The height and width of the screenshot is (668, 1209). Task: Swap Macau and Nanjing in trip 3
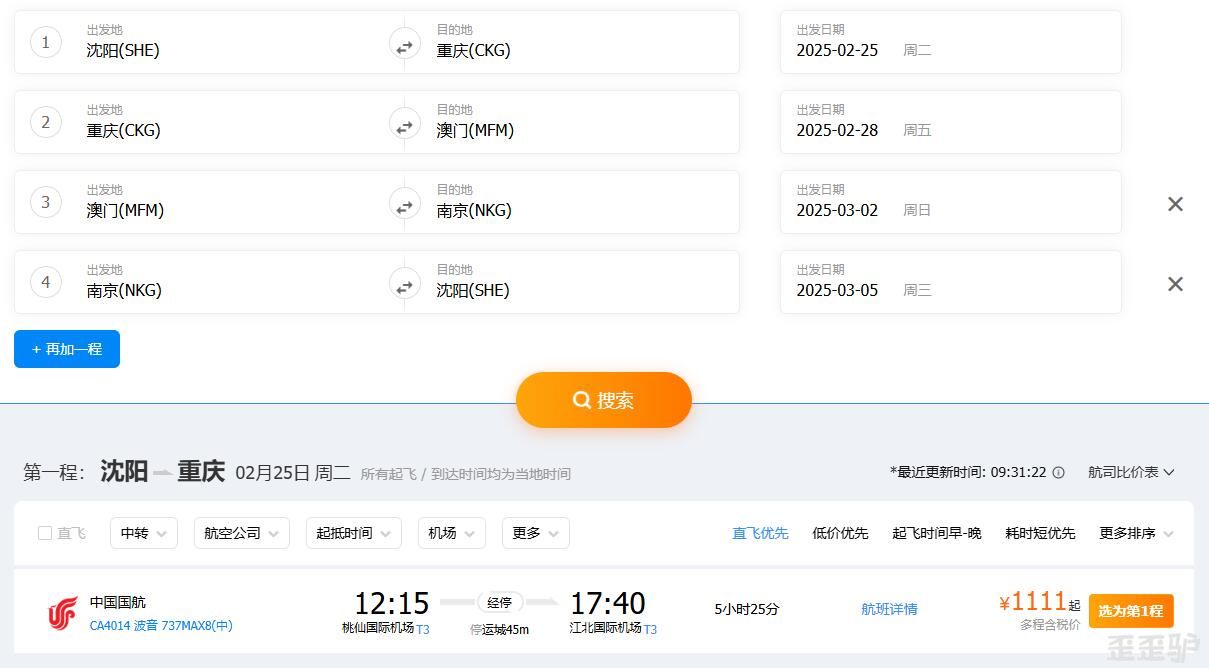(404, 206)
